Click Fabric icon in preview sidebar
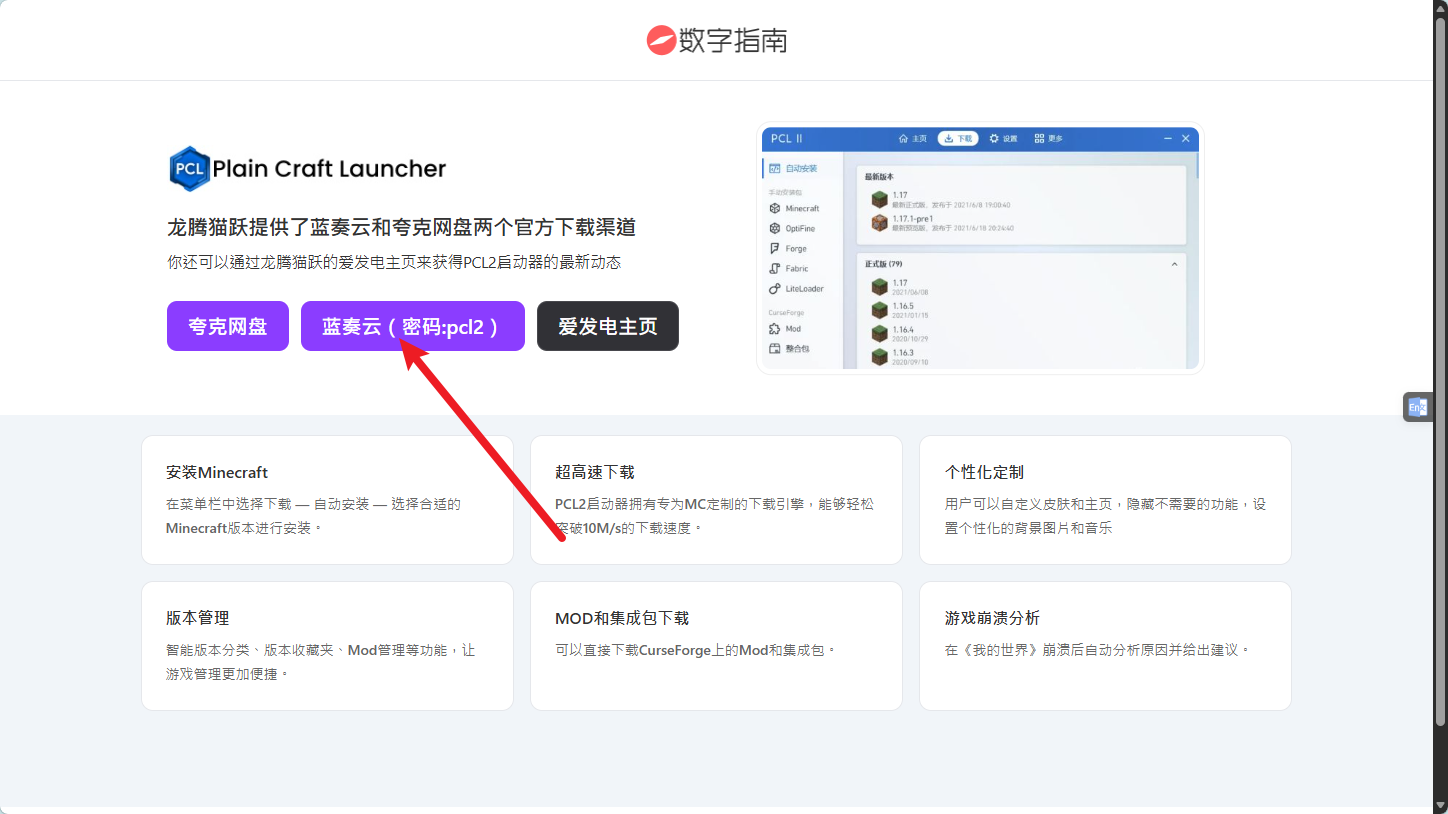 click(x=775, y=268)
